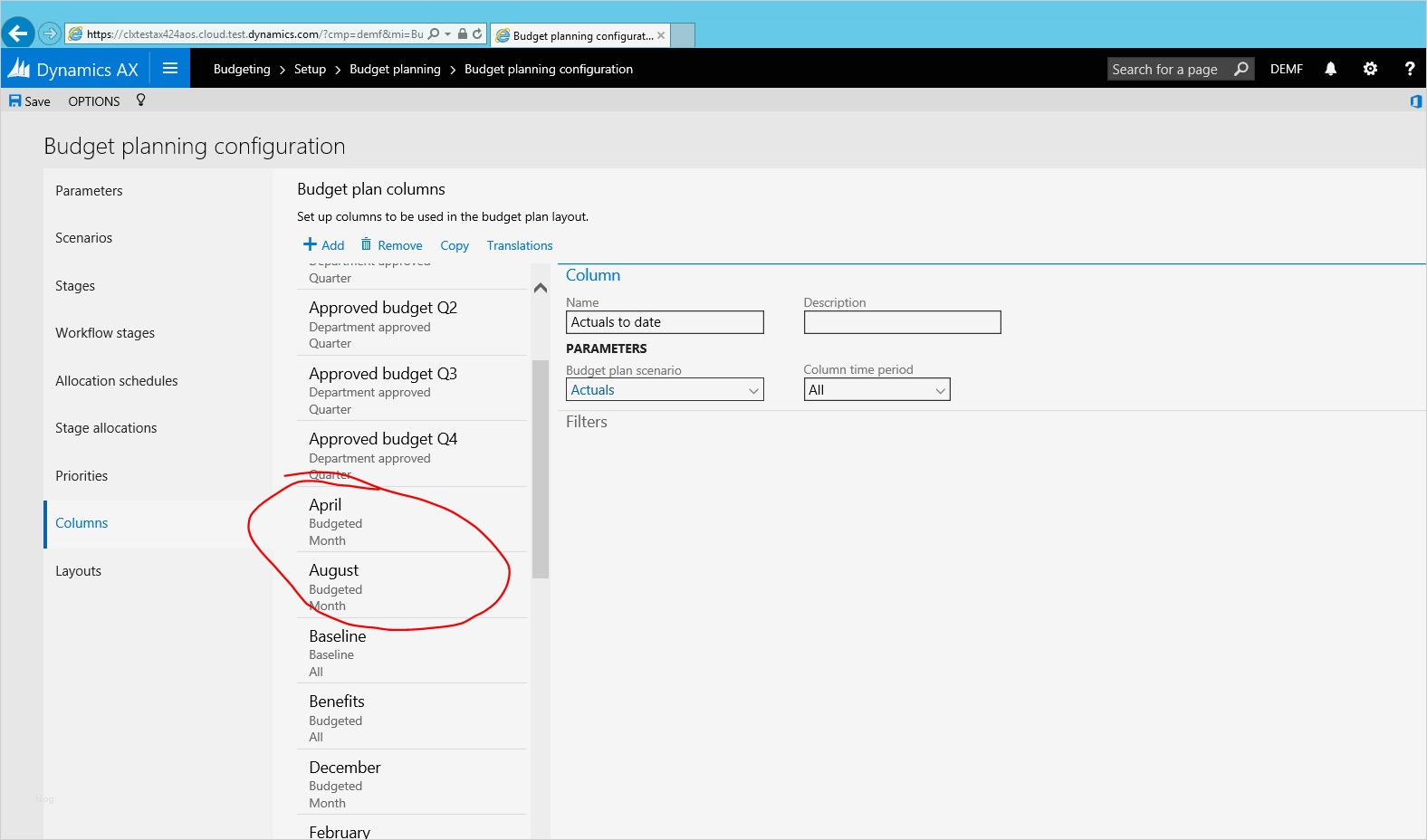Open the OPTIONS menu
Screen dimensions: 1427x840
coord(94,101)
